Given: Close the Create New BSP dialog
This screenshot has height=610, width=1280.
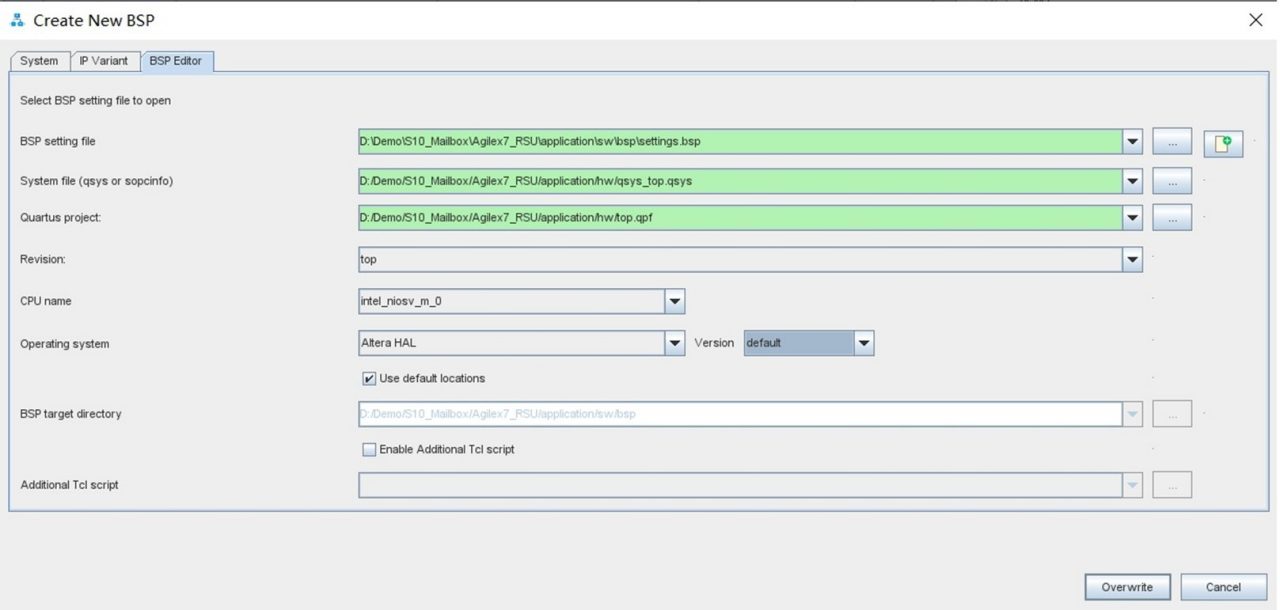Looking at the screenshot, I should pos(1256,20).
